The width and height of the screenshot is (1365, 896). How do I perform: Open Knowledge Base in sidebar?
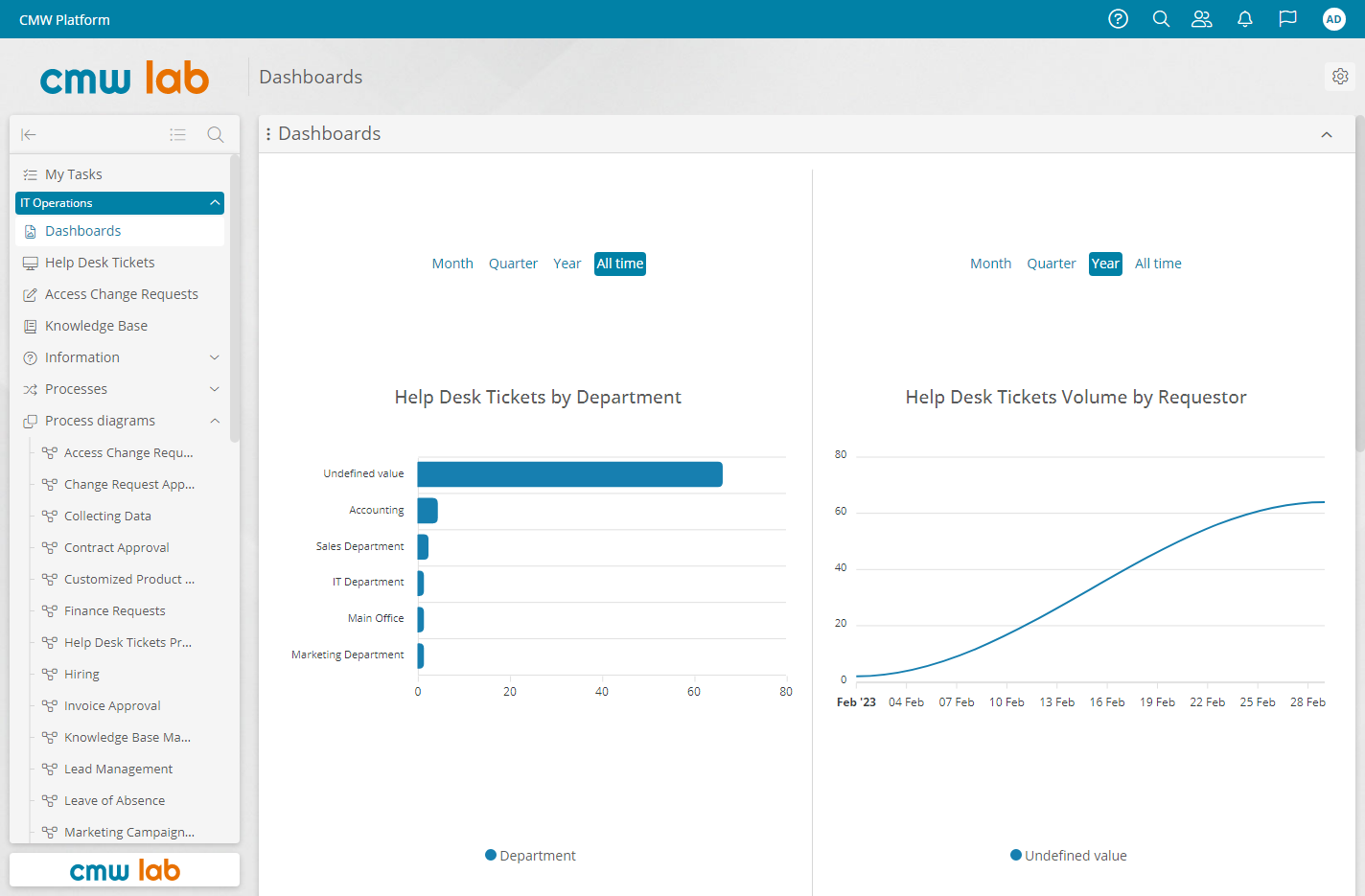[96, 326]
